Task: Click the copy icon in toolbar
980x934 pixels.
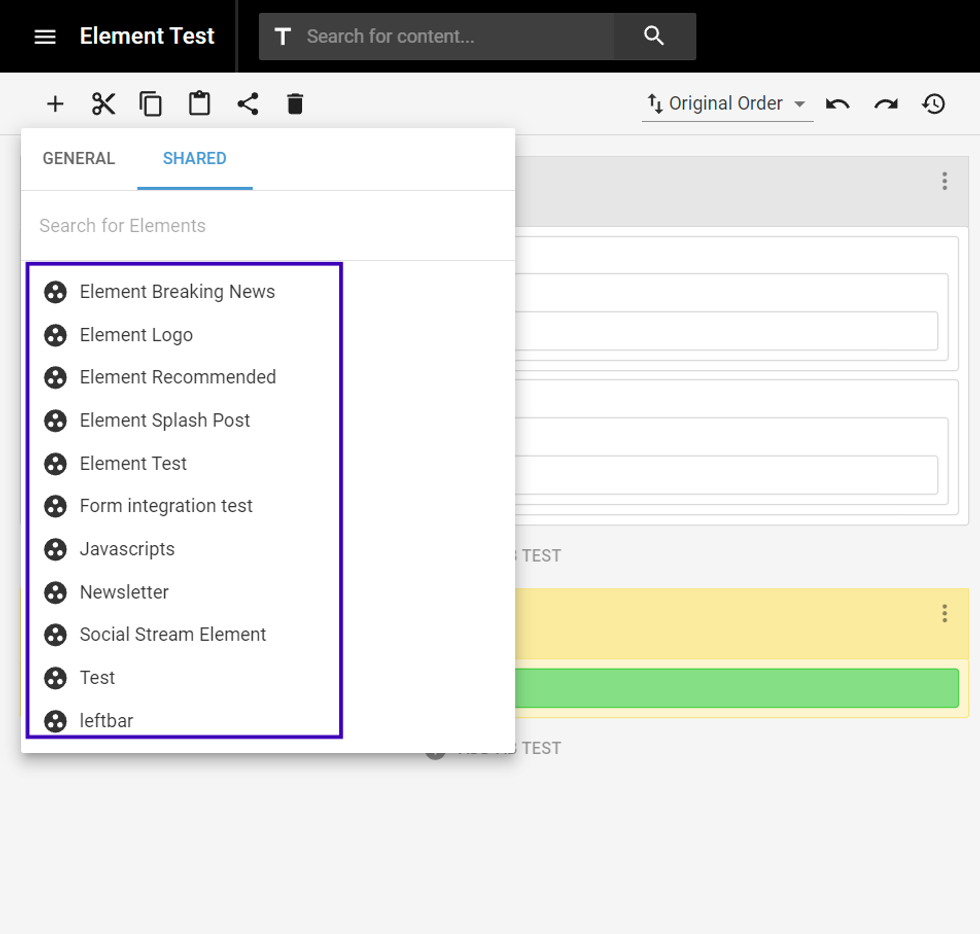Action: click(151, 104)
